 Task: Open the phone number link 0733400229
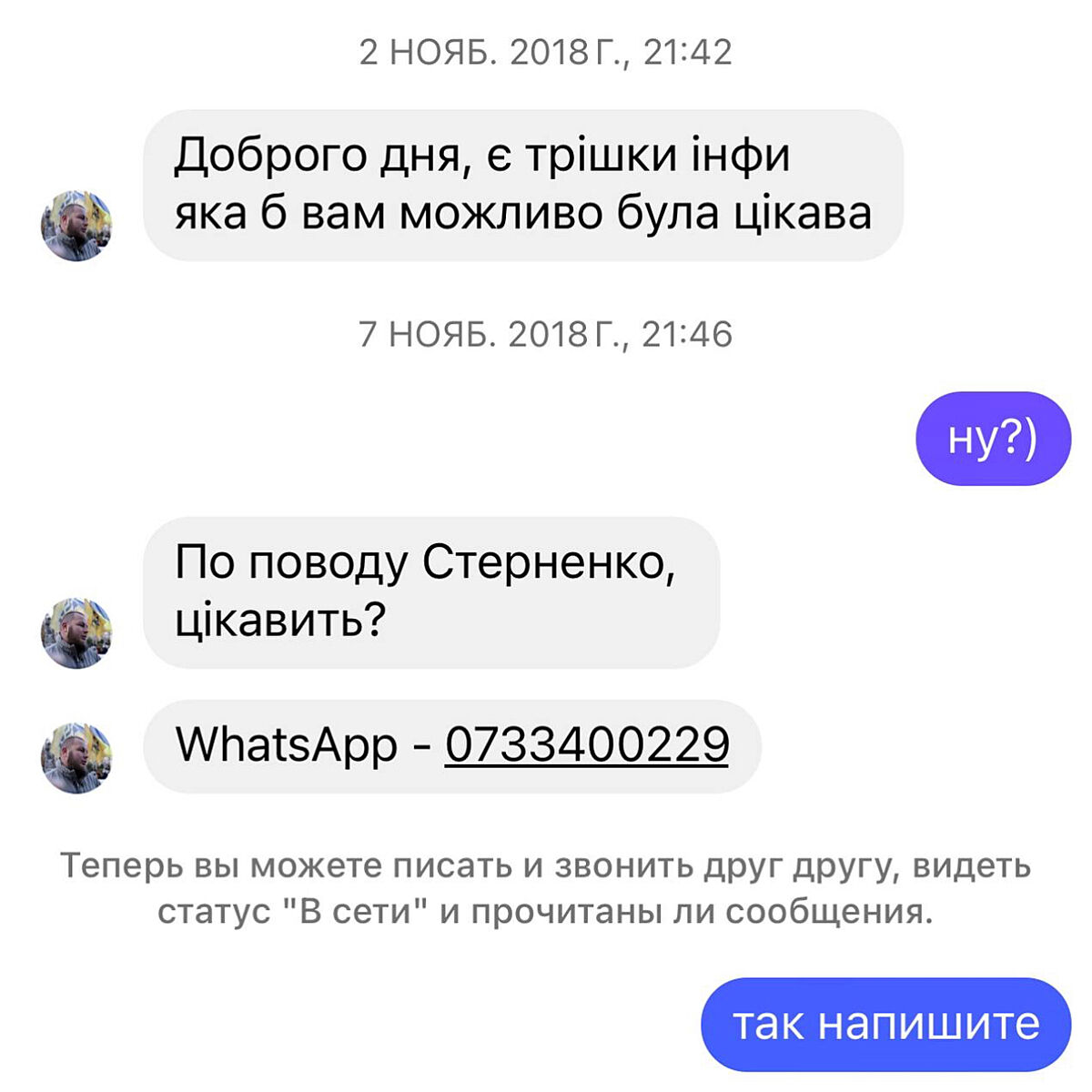pyautogui.click(x=587, y=744)
